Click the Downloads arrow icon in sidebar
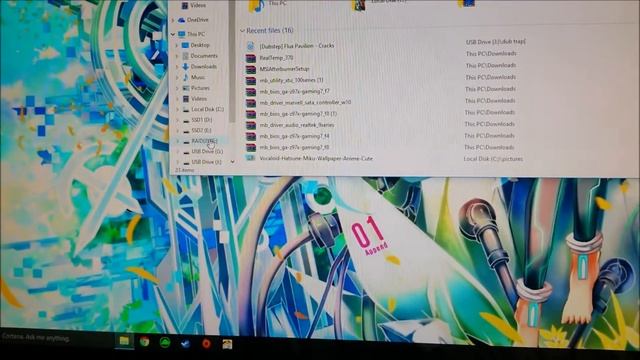This screenshot has width=640, height=360. [186, 67]
